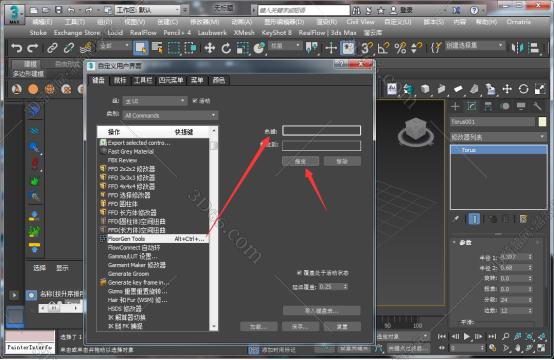Click the Play Animation button
Image resolution: width=554 pixels, height=360 pixels.
pos(467,336)
